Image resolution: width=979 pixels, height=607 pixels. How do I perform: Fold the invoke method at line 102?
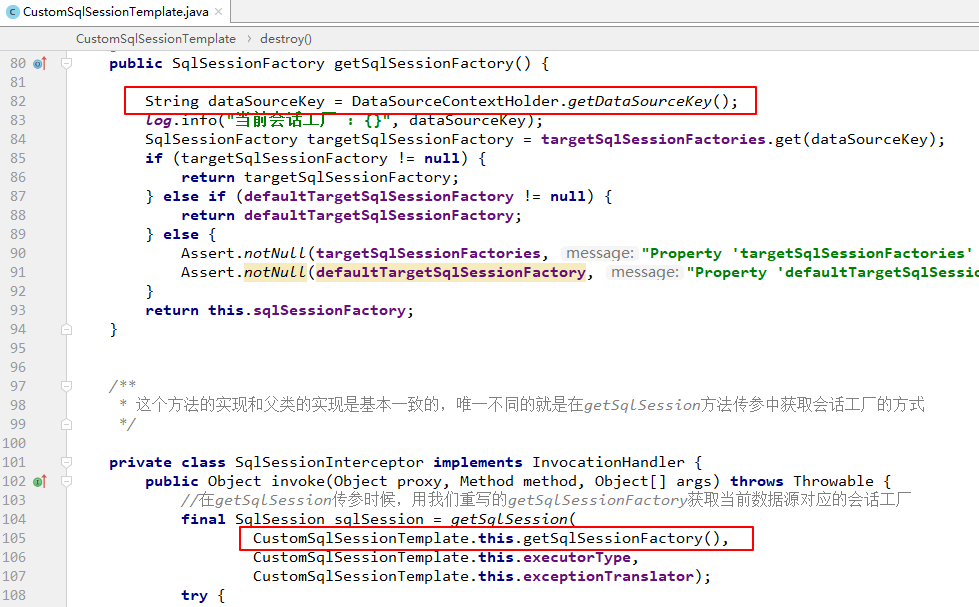tap(67, 481)
